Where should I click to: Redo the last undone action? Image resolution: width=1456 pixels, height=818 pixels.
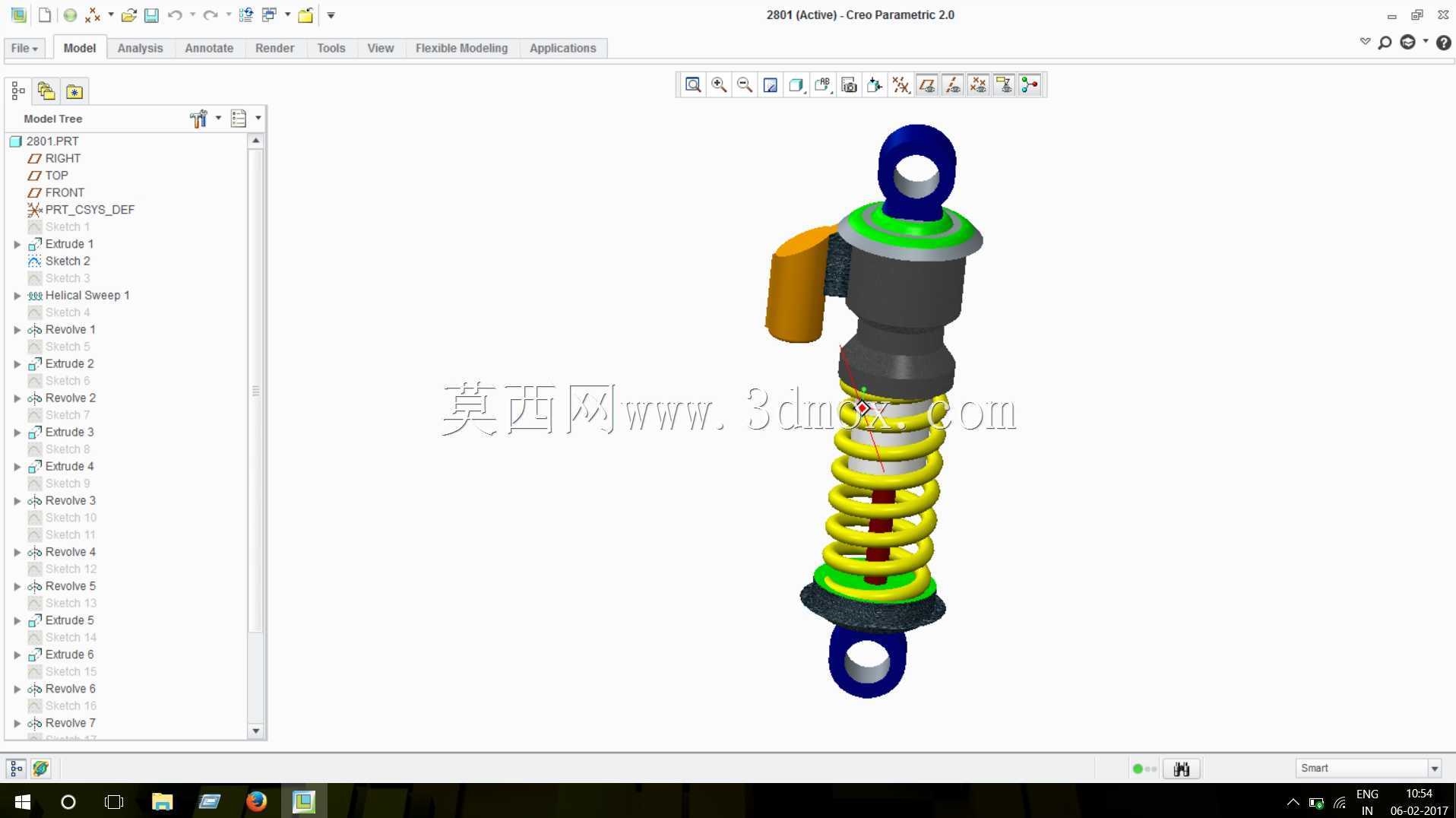click(210, 14)
